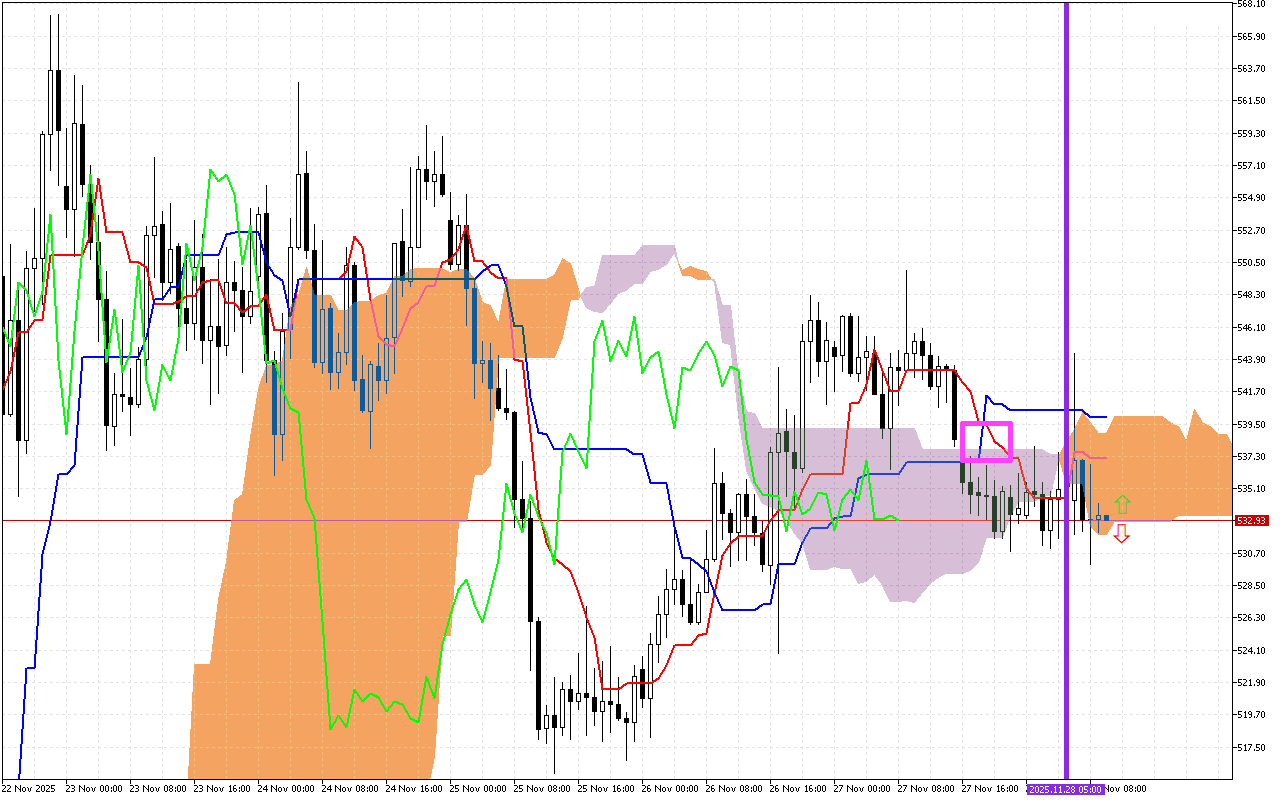Click the 550.50 price scale label
Image resolution: width=1280 pixels, height=800 pixels.
(x=1251, y=263)
